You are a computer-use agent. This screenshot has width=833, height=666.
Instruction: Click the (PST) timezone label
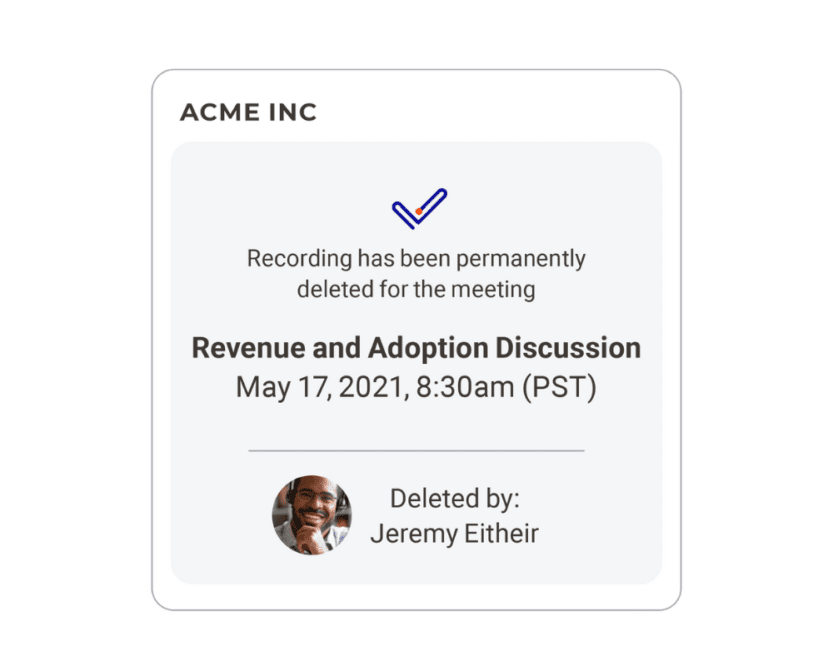pos(560,387)
